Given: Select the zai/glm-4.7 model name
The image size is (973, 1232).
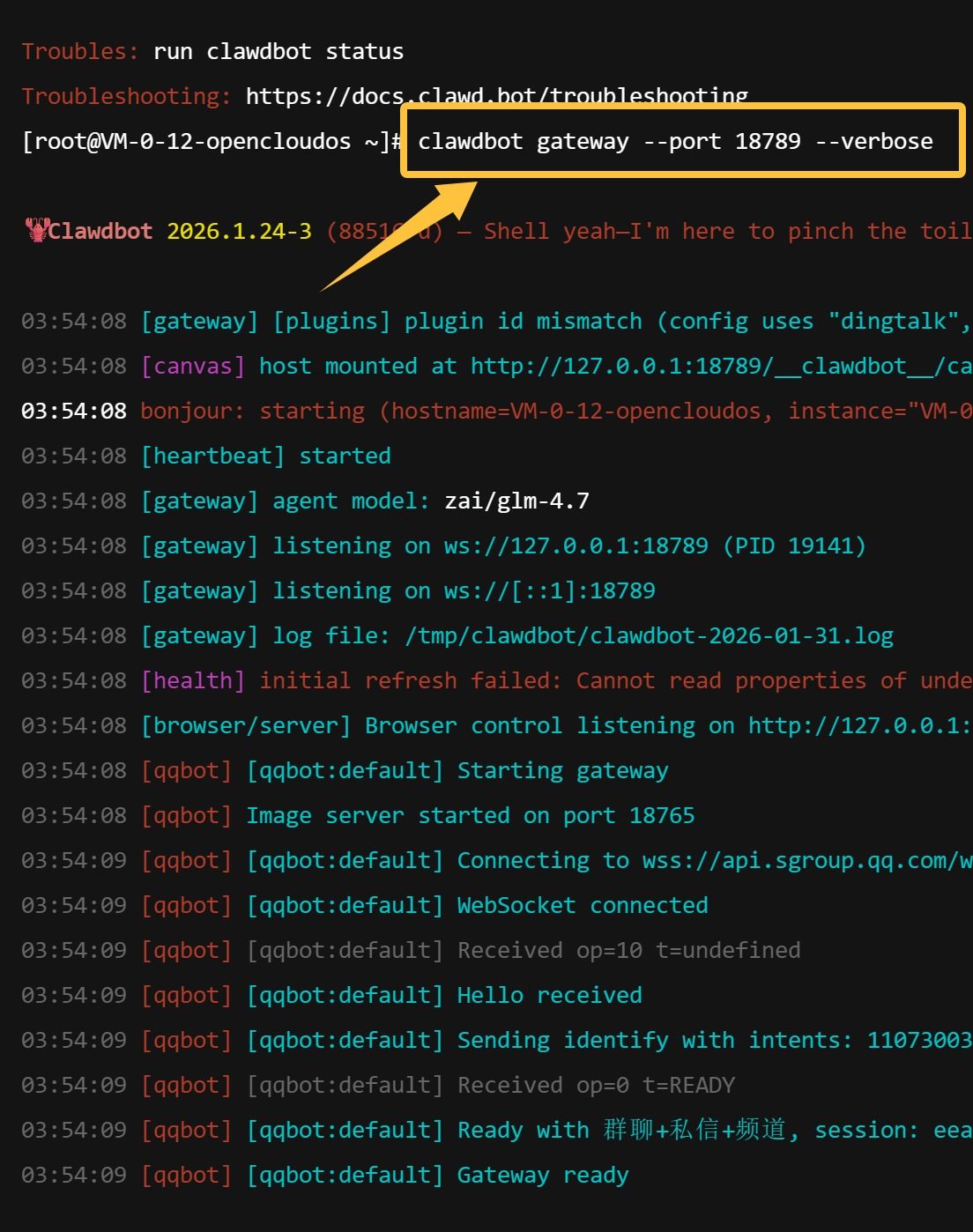Looking at the screenshot, I should [516, 501].
